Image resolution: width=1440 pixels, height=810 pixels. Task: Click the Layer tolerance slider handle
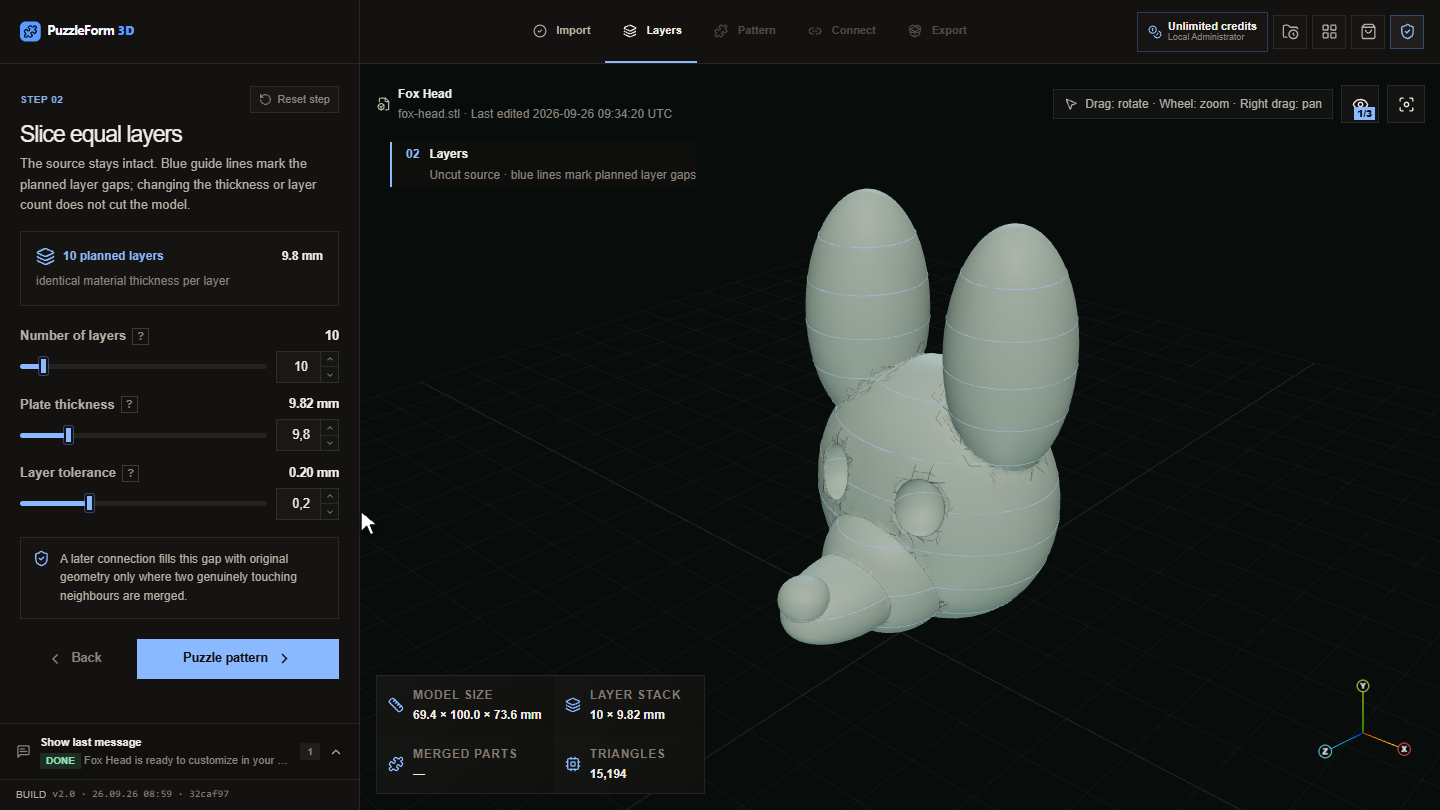[89, 503]
